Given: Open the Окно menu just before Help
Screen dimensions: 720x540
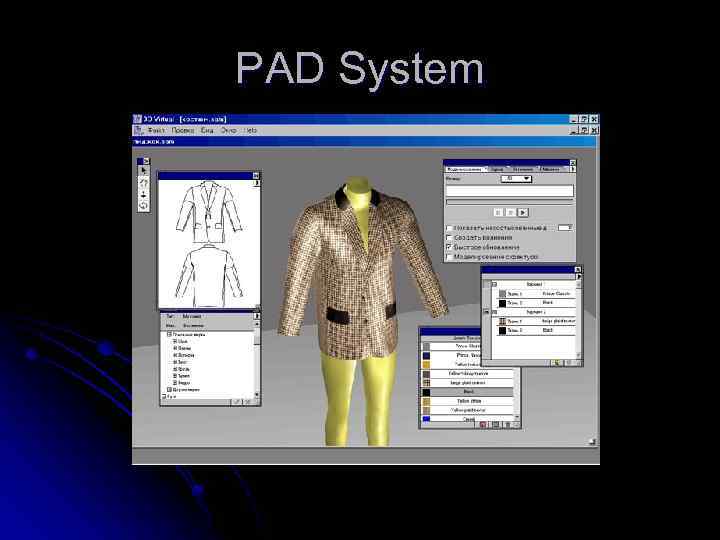Looking at the screenshot, I should pyautogui.click(x=228, y=130).
